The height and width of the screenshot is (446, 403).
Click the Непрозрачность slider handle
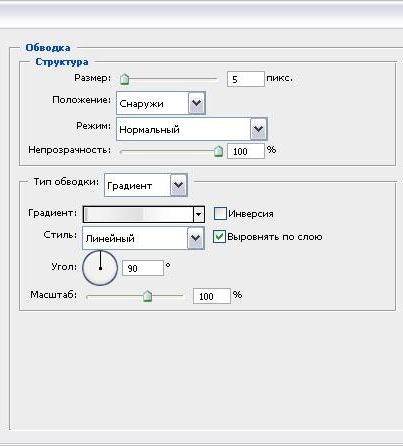(x=218, y=151)
